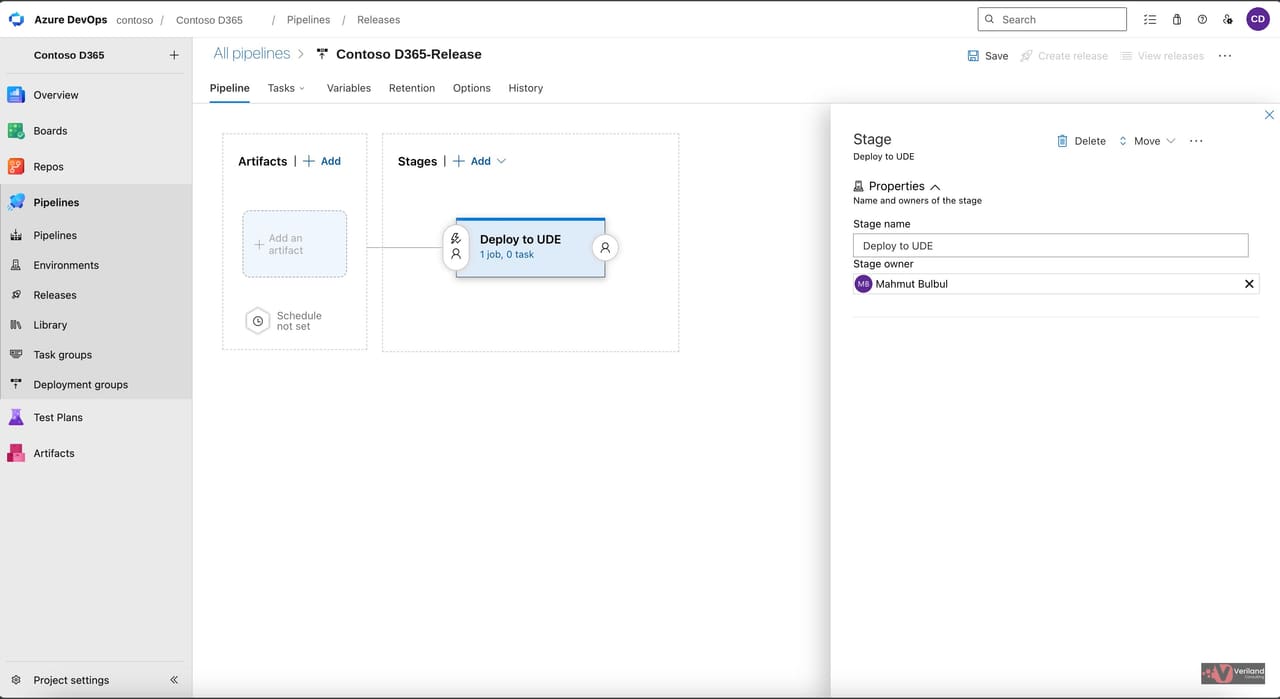The image size is (1280, 699).
Task: Switch to the History tab
Action: click(526, 88)
